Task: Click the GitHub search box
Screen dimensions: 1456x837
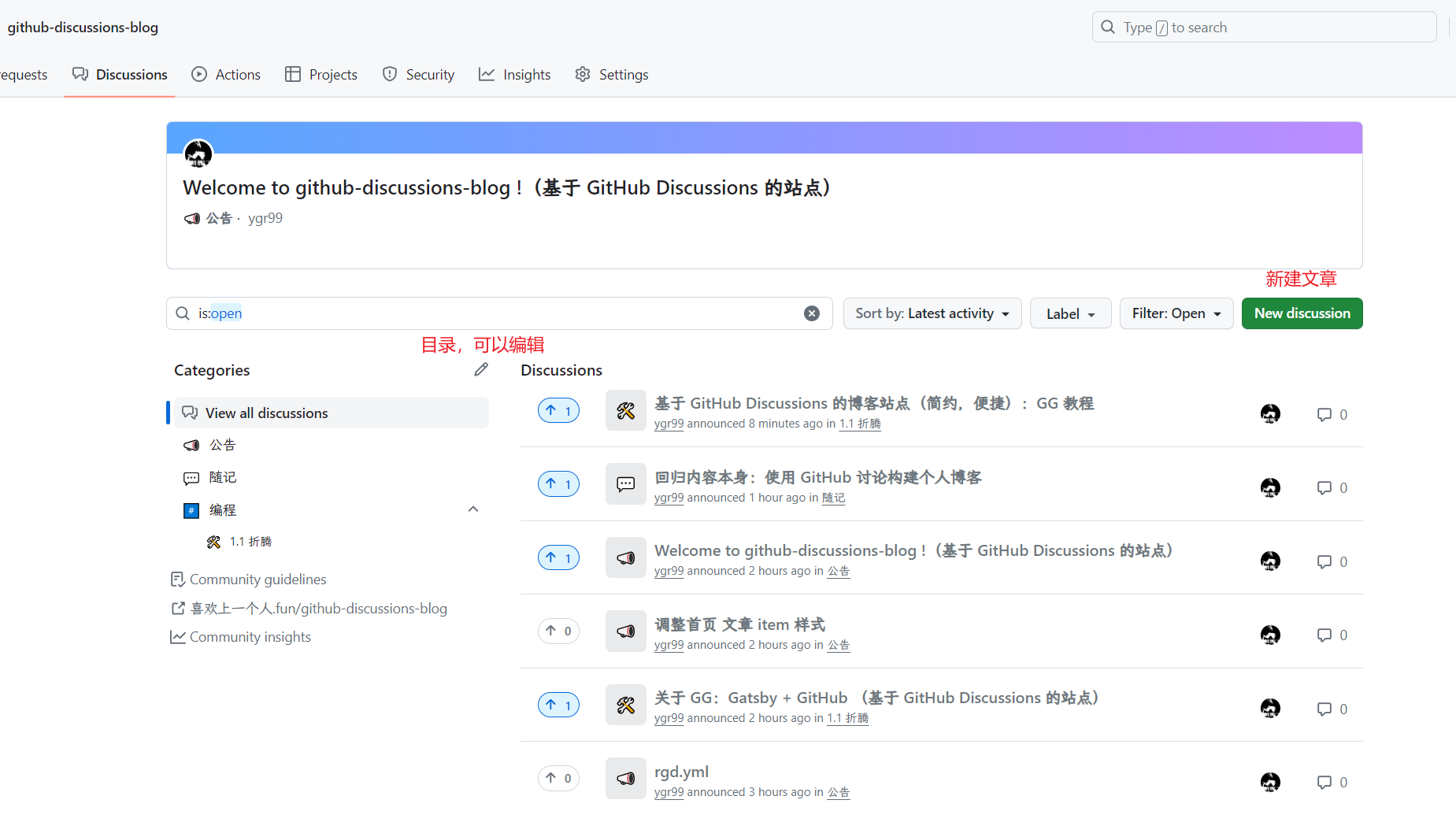Action: click(x=1264, y=28)
